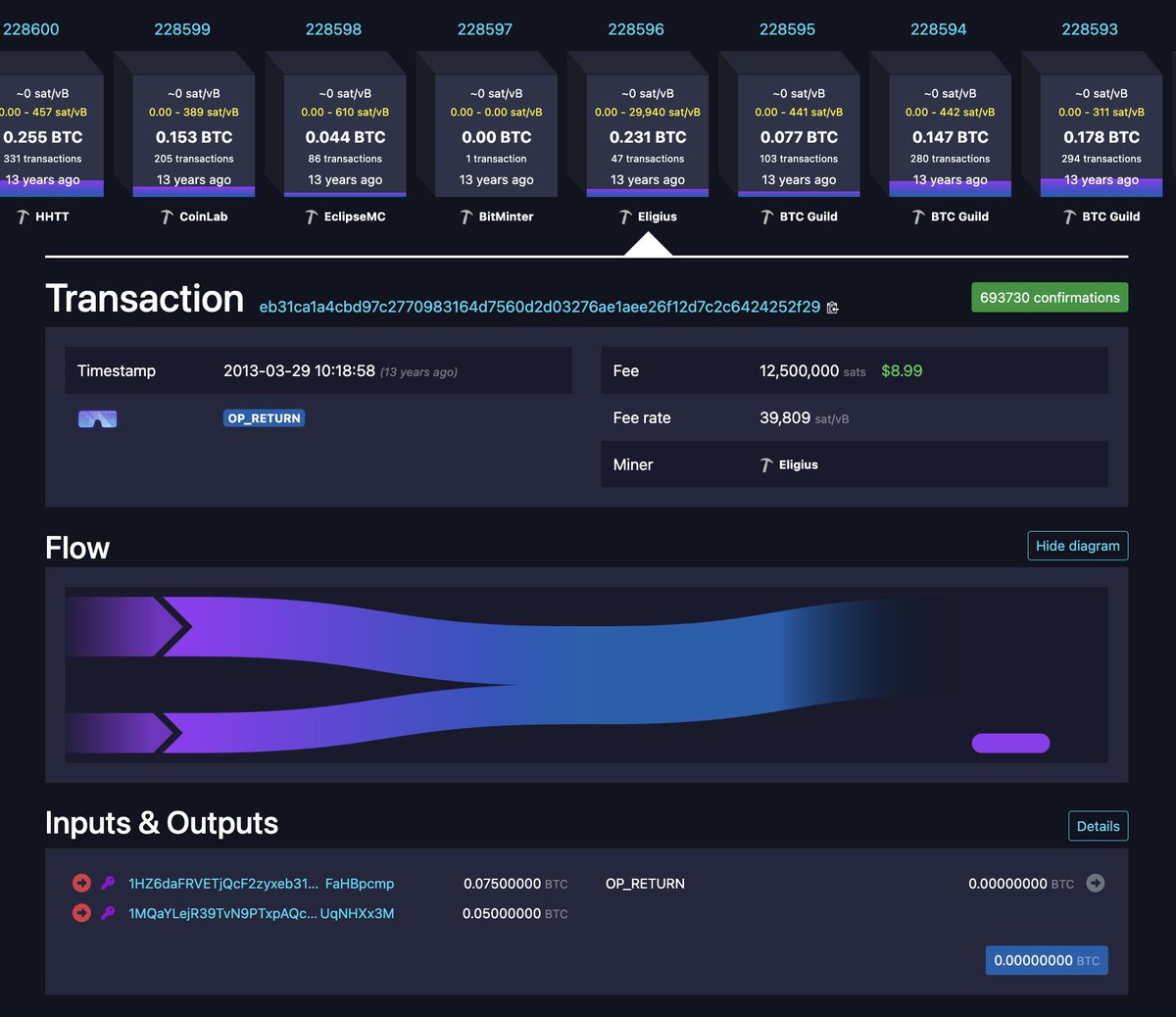
Task: Click red arrow beside 1HZ6daFRVETjQcF2zyxeb31 input
Action: tap(81, 883)
